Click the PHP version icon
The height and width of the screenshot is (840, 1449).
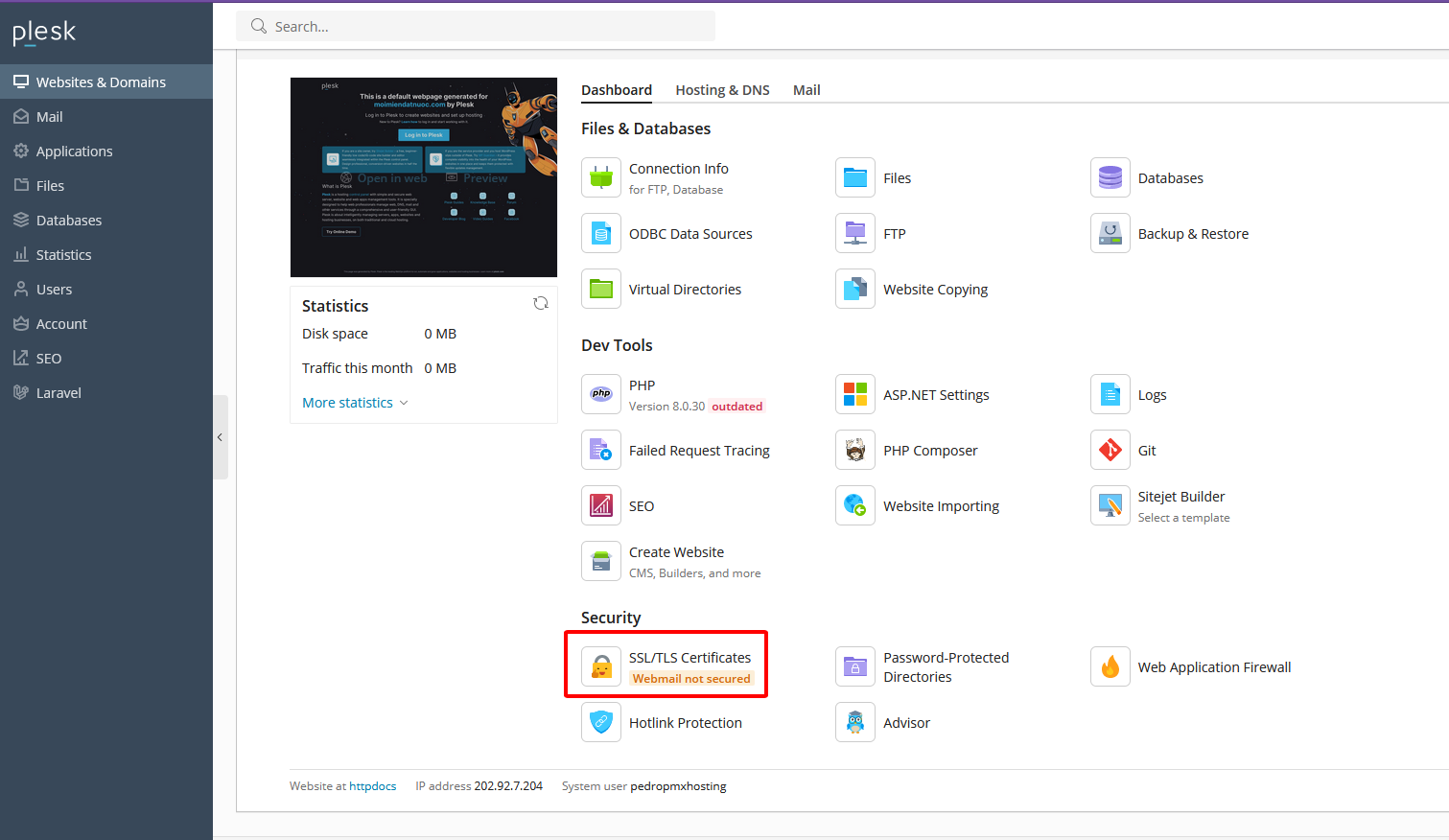point(601,394)
